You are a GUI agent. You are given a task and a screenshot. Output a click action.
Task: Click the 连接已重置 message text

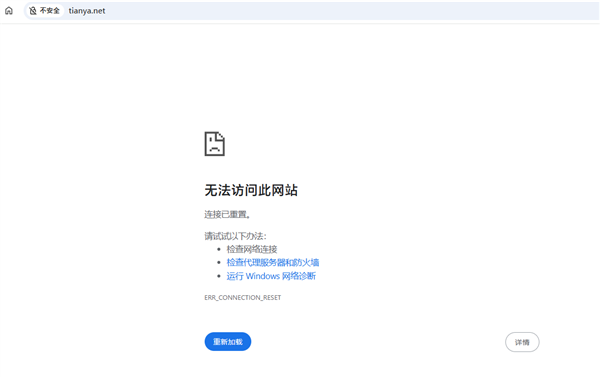coord(227,214)
